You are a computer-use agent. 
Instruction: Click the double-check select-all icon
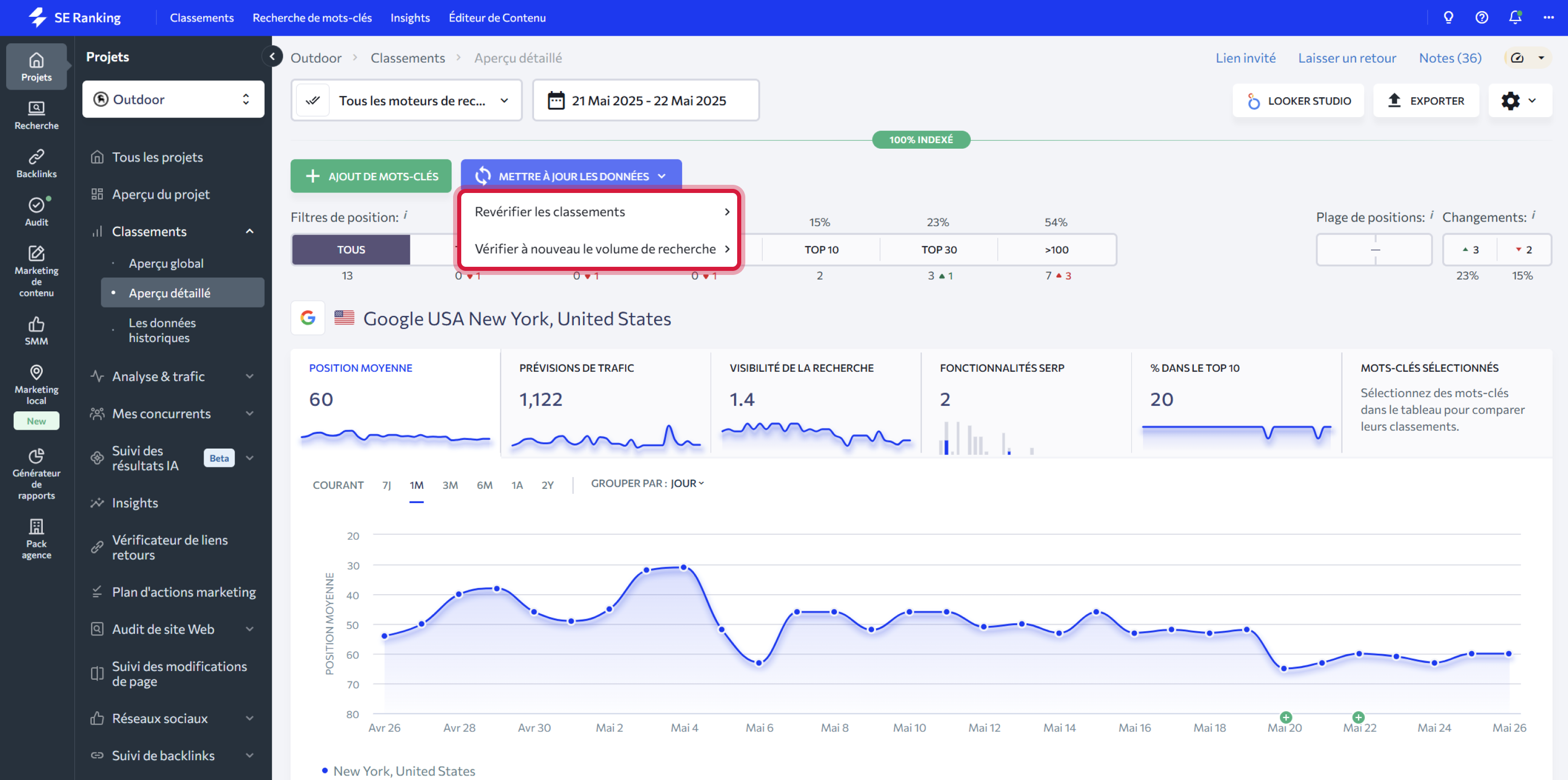[313, 100]
